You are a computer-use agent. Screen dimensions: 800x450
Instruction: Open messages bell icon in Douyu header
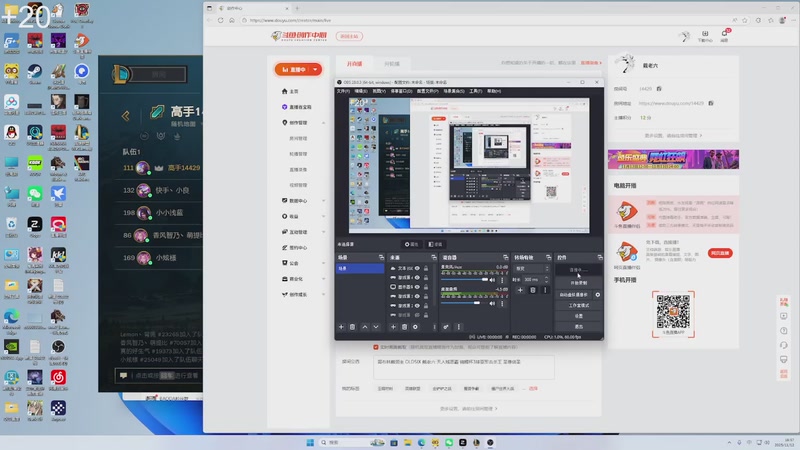point(724,34)
